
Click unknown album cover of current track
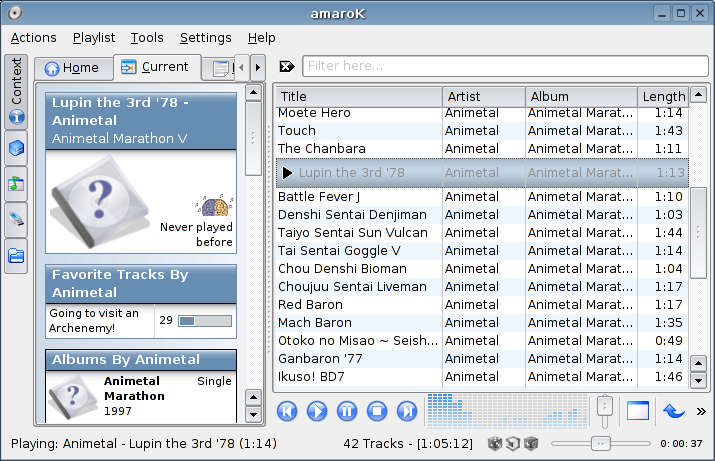[x=99, y=202]
